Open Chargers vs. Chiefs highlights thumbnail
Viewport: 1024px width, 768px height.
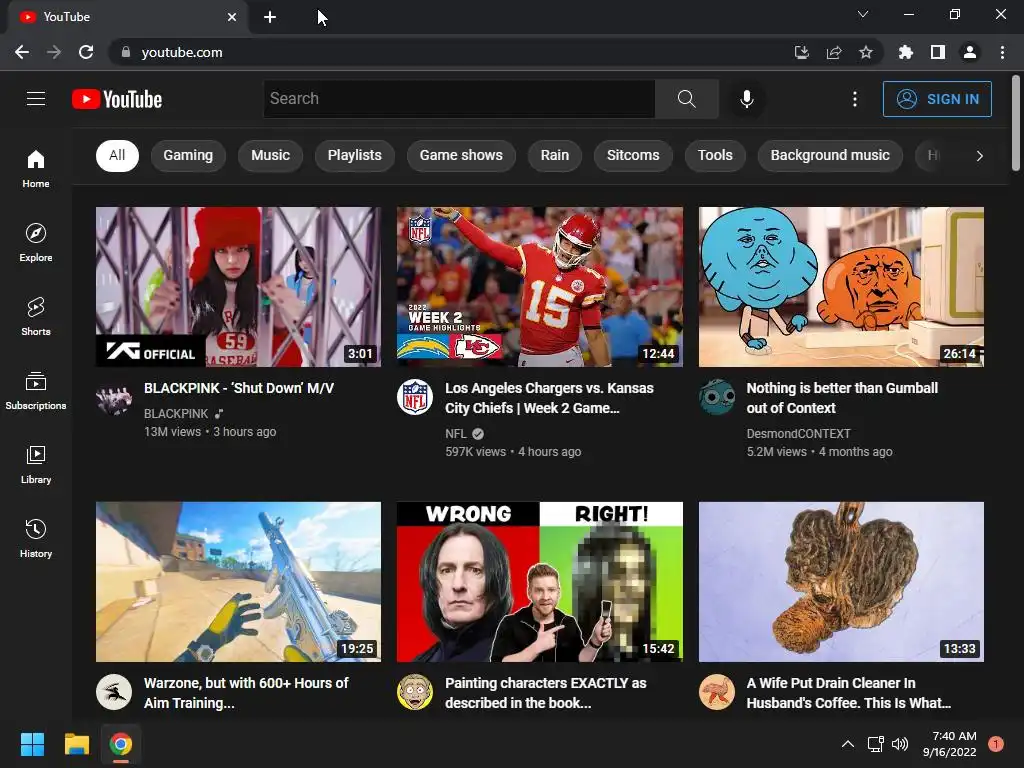click(x=539, y=287)
